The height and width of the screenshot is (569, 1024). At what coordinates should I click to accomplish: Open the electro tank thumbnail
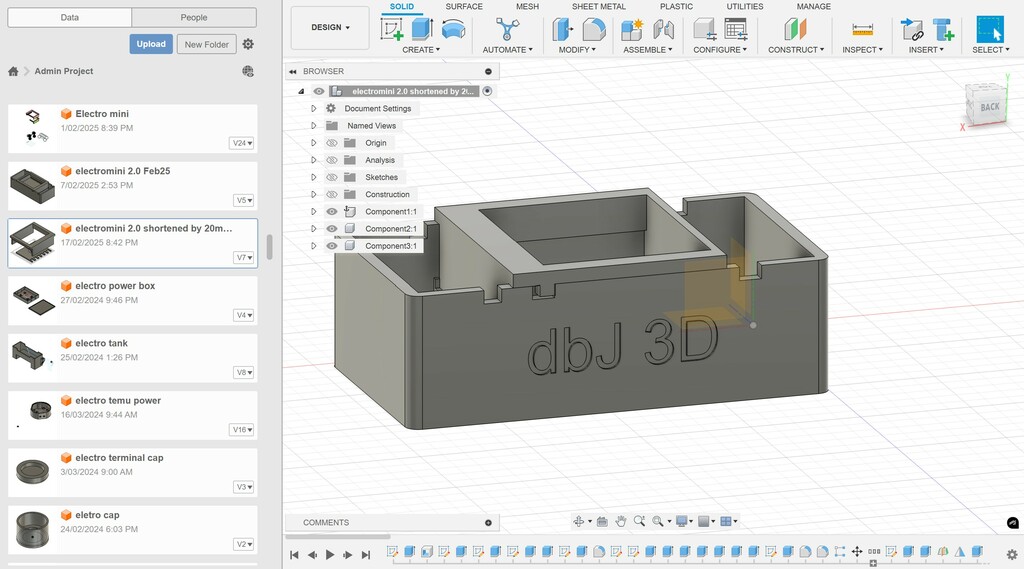(x=32, y=353)
